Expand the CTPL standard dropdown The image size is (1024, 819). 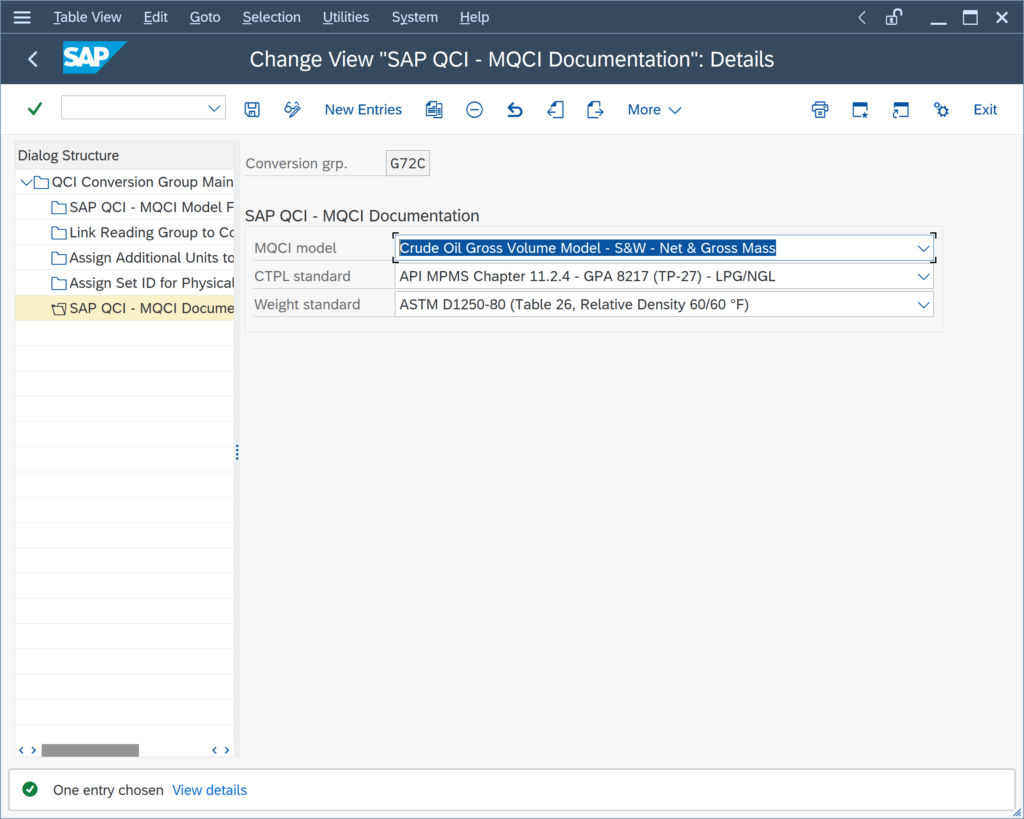pos(923,276)
